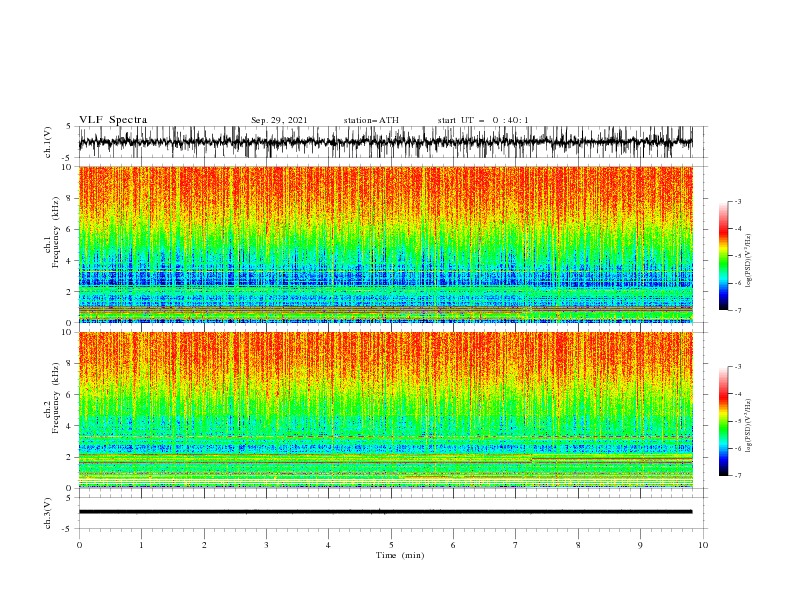Click the 'ch.3(V)' axis label
Viewport: 792px width, 612px height.
coord(48,513)
